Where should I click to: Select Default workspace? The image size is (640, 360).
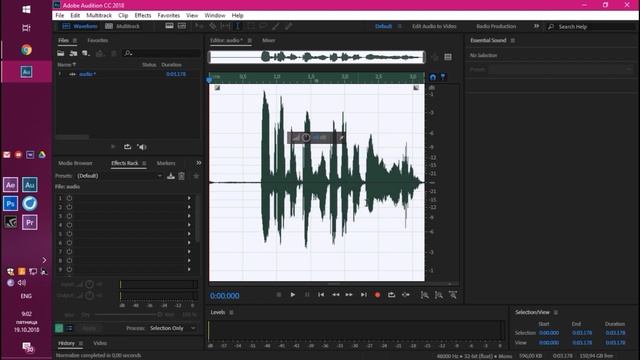pos(383,26)
